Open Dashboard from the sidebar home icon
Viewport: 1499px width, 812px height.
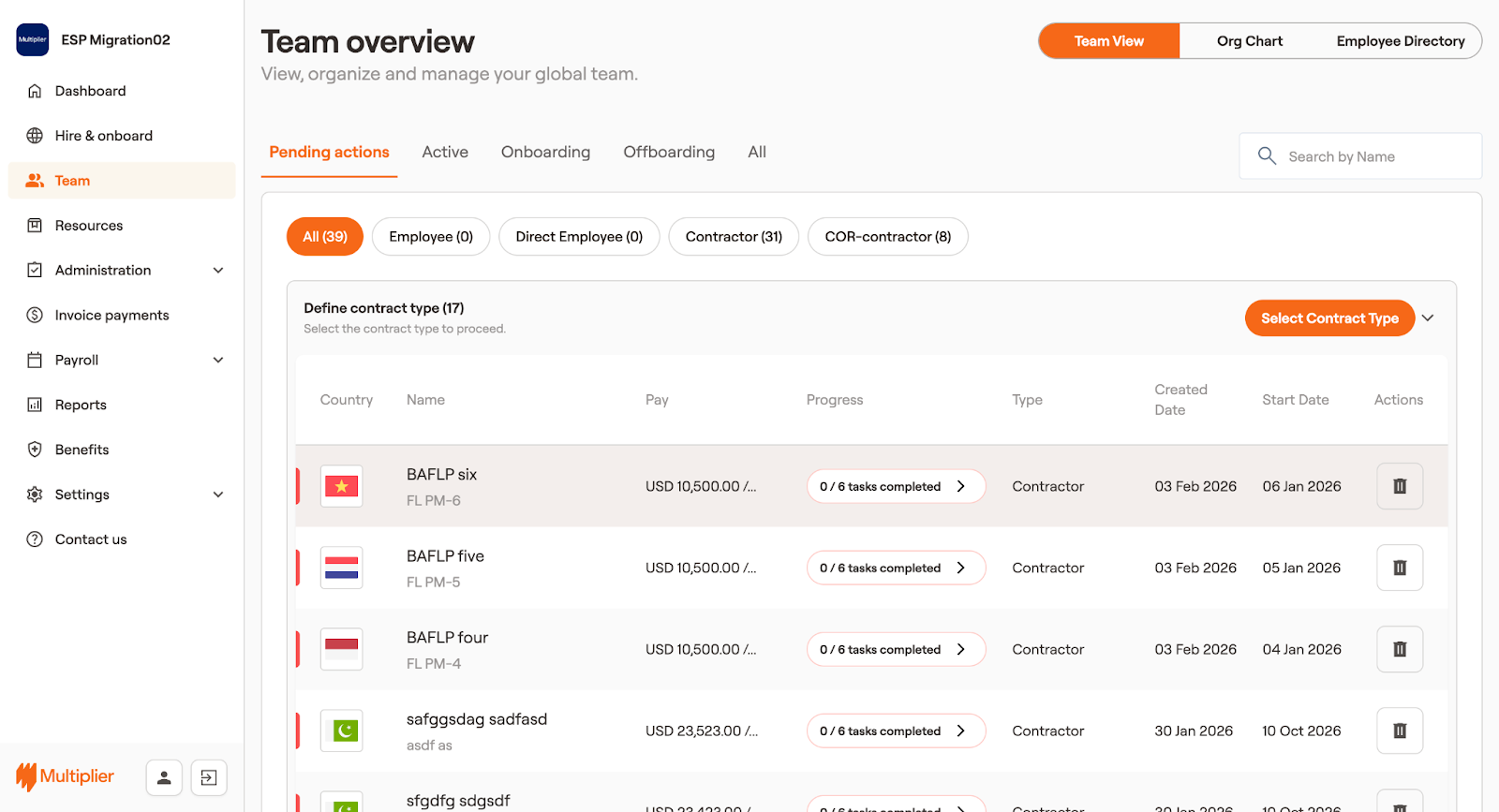coord(35,91)
